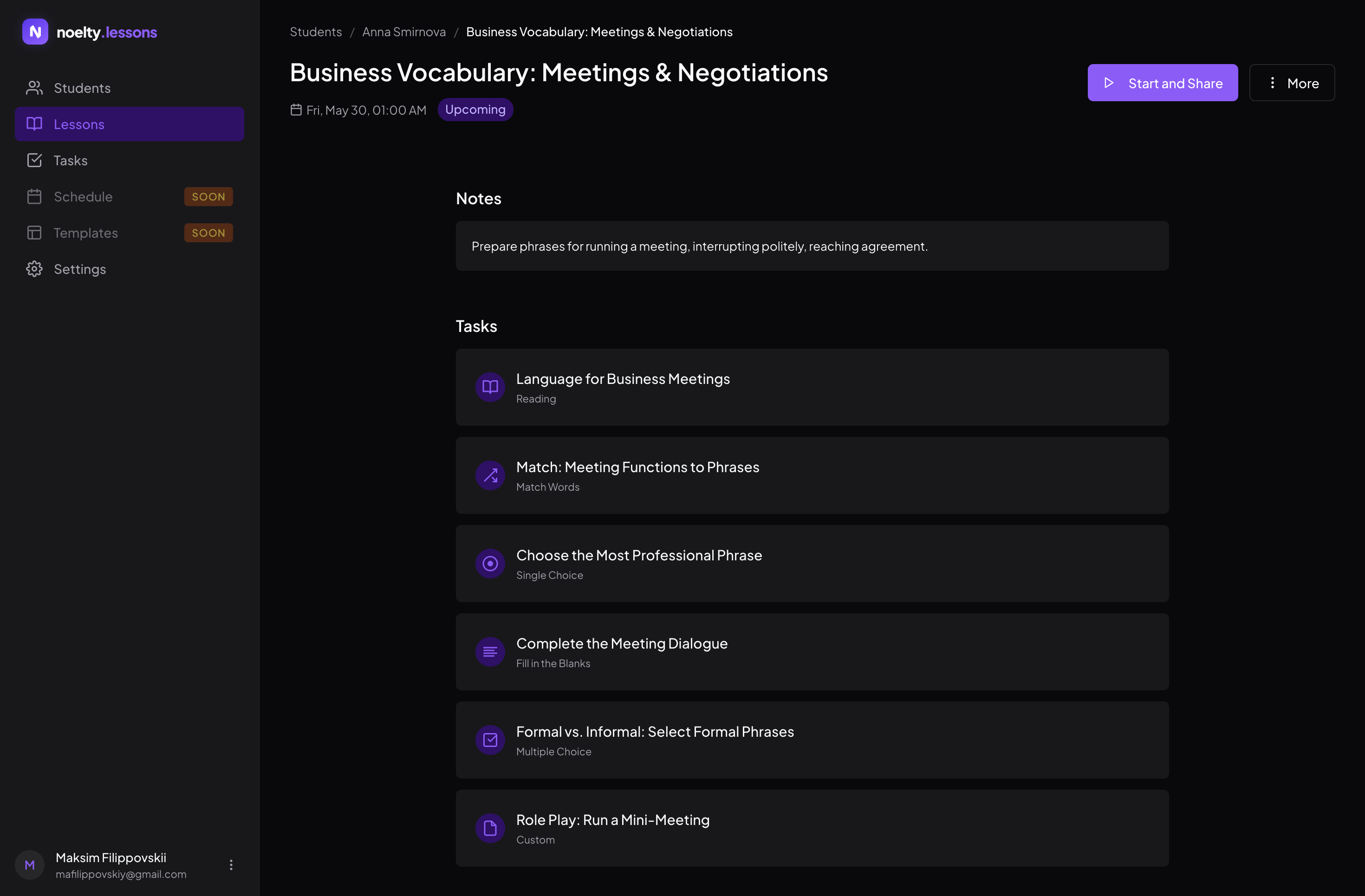Image resolution: width=1365 pixels, height=896 pixels.
Task: Click the Settings gear icon in sidebar
Action: pyautogui.click(x=34, y=268)
